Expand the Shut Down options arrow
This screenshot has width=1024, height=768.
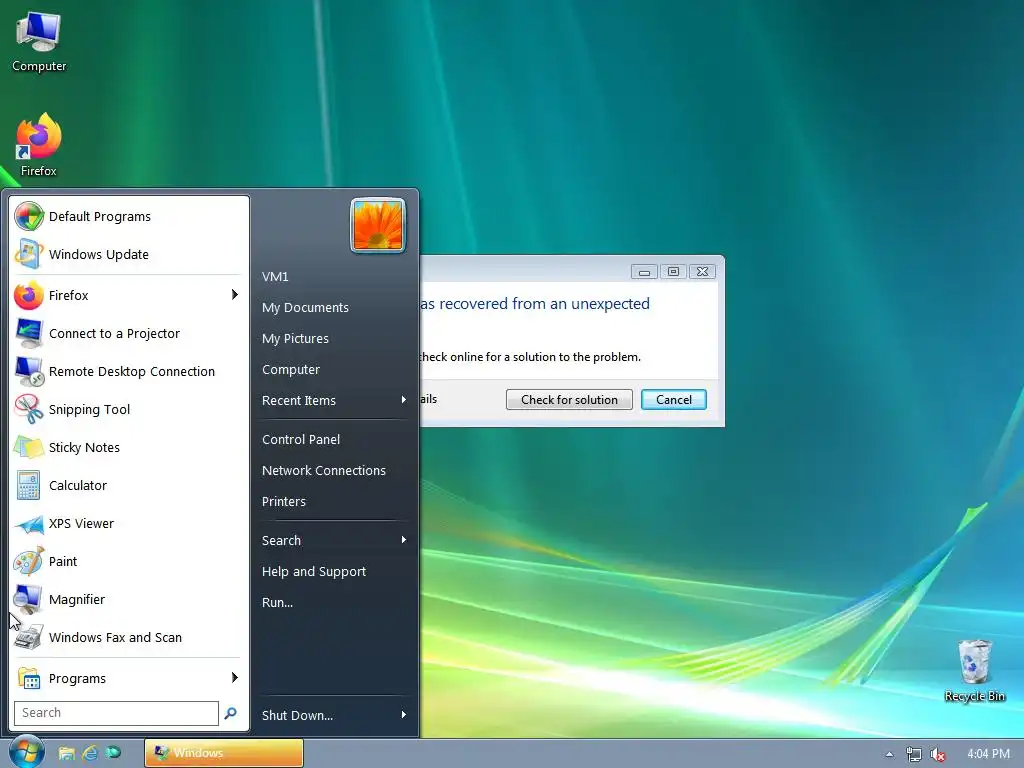pyautogui.click(x=404, y=714)
